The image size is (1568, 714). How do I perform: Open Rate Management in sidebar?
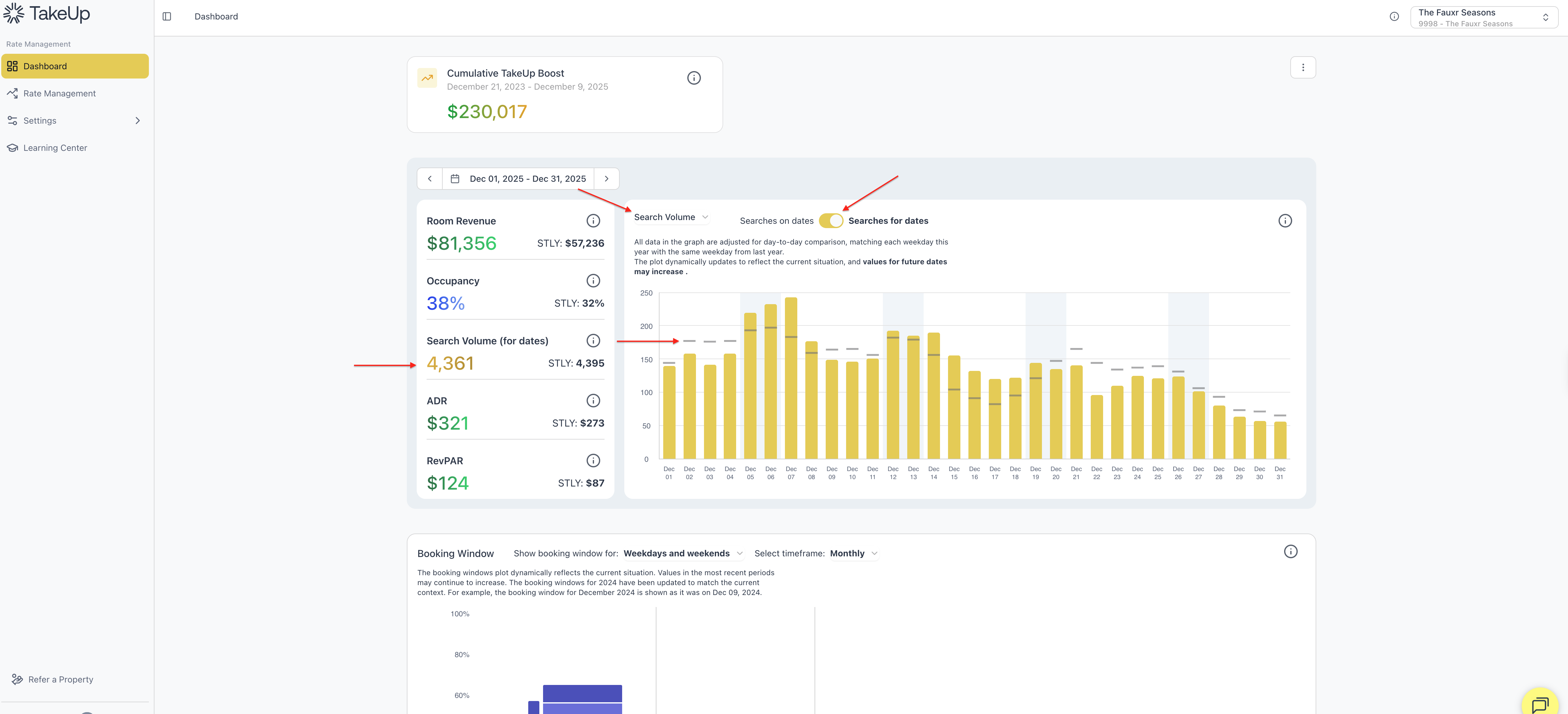[60, 93]
